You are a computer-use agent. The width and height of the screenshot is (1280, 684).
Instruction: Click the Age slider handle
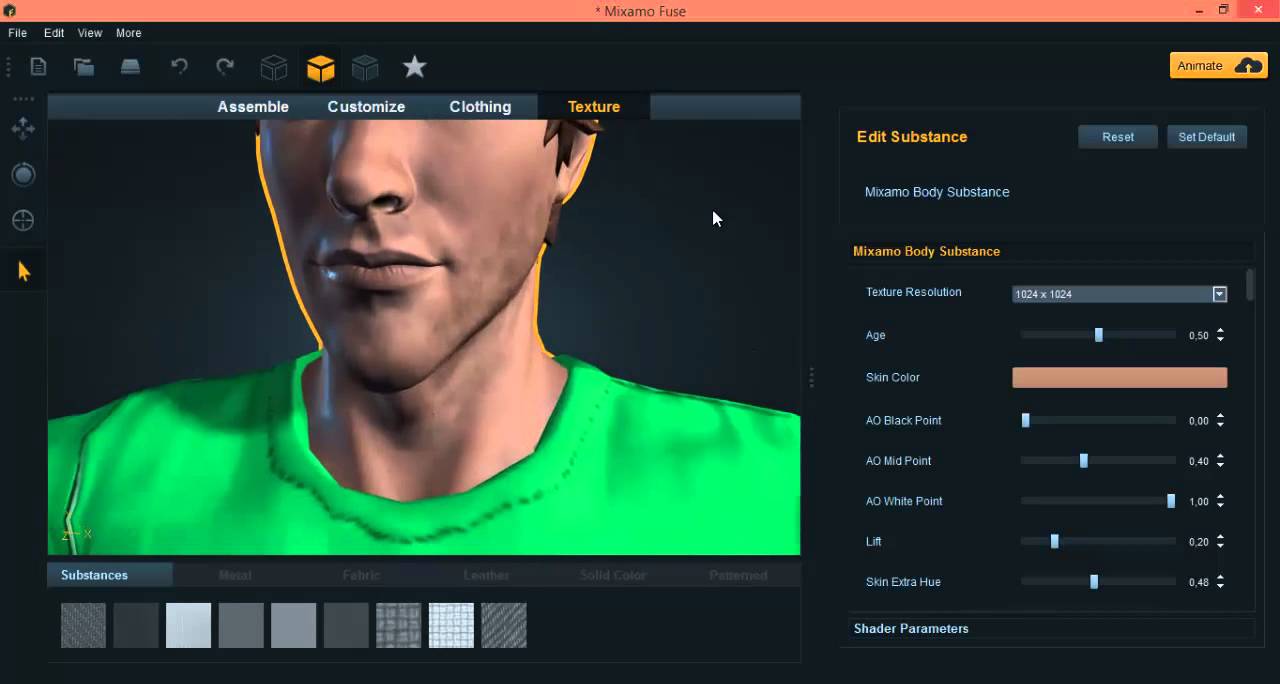1098,335
